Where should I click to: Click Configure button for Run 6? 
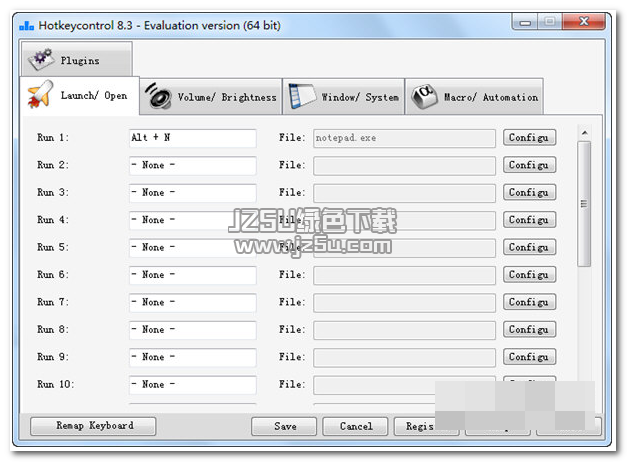point(529,274)
